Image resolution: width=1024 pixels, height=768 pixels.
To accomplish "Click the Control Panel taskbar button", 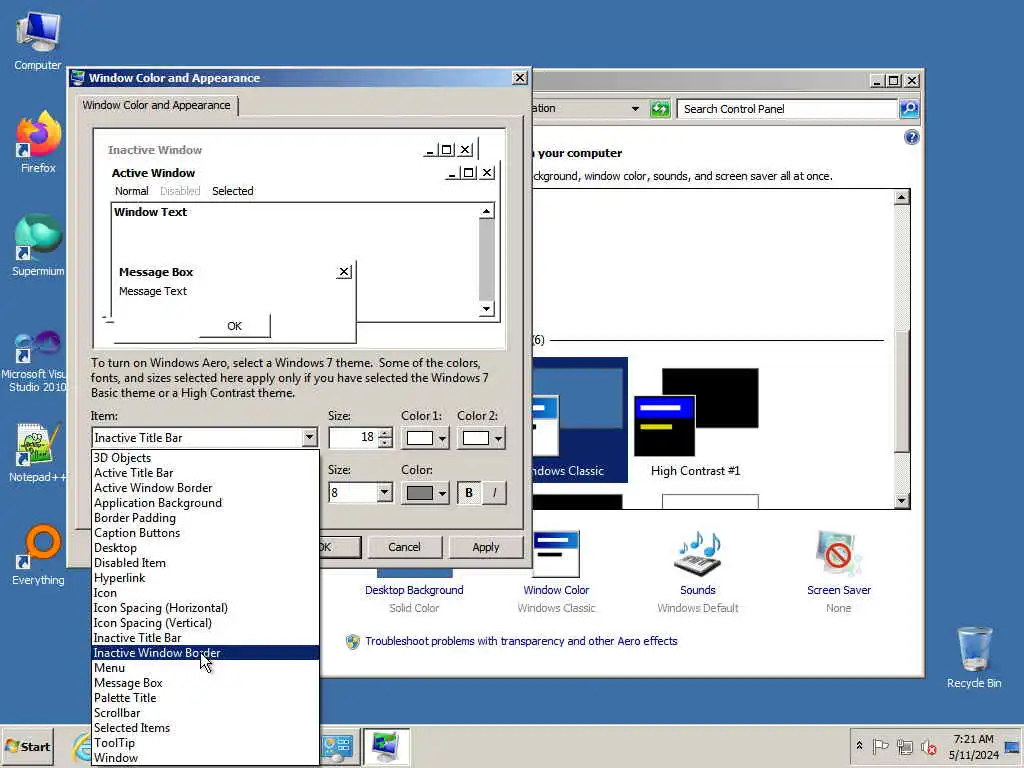I will pos(337,746).
